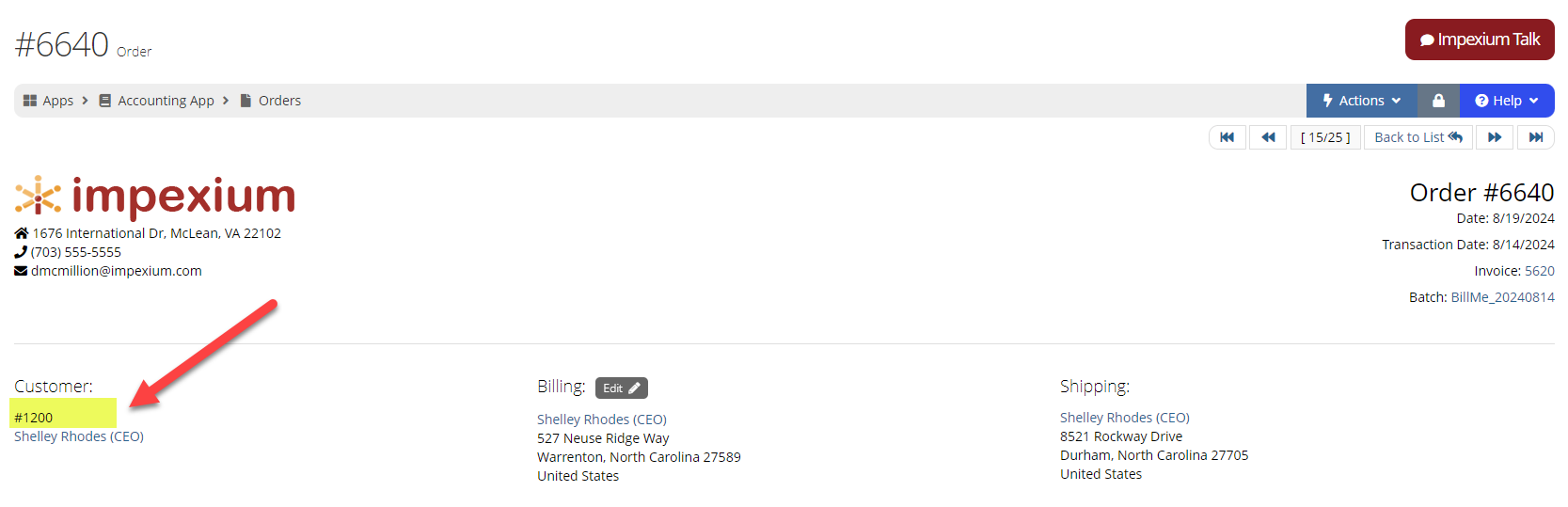Go to the previous order record

click(x=1268, y=137)
